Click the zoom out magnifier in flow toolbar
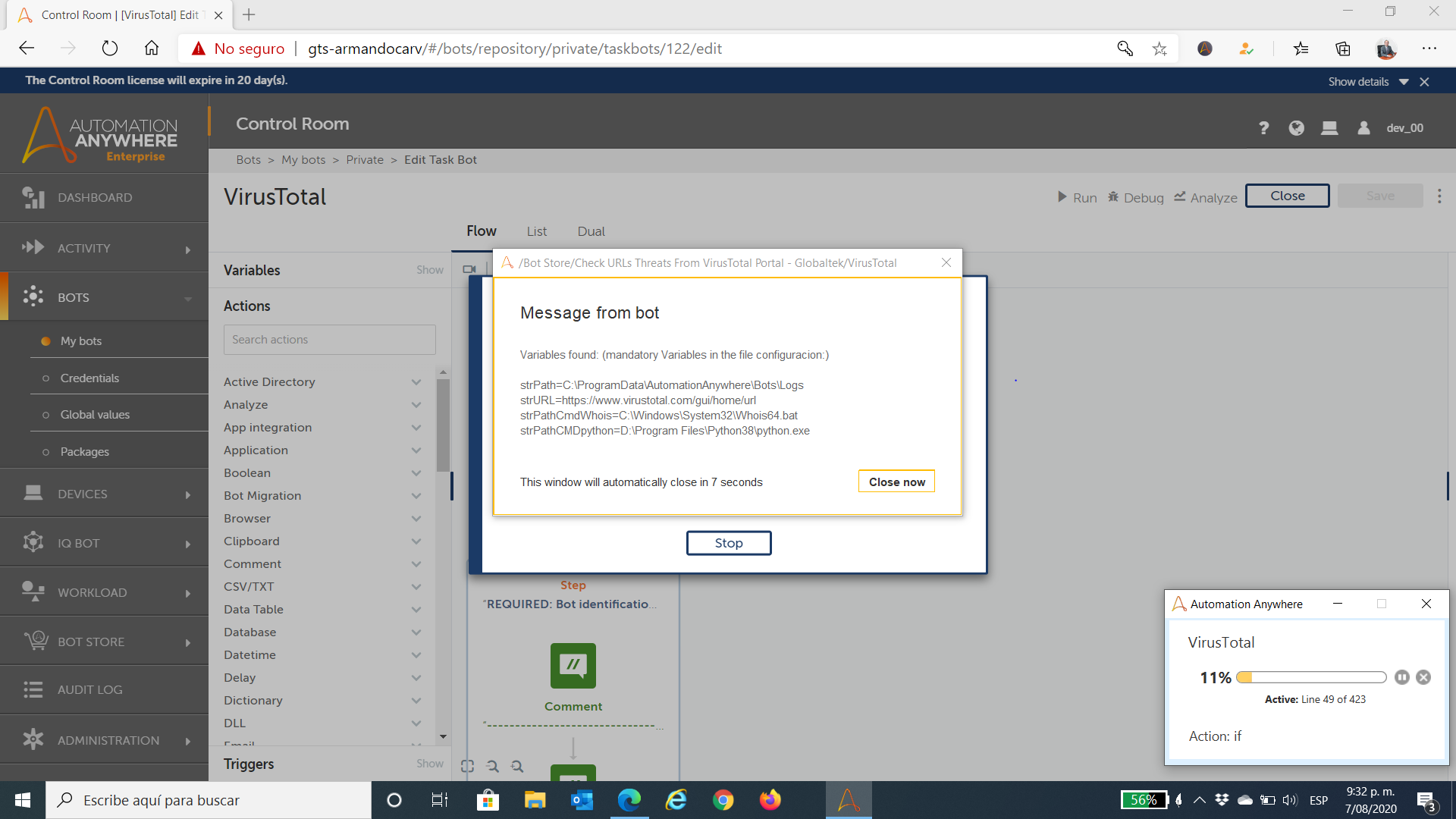This screenshot has height=819, width=1456. click(493, 766)
